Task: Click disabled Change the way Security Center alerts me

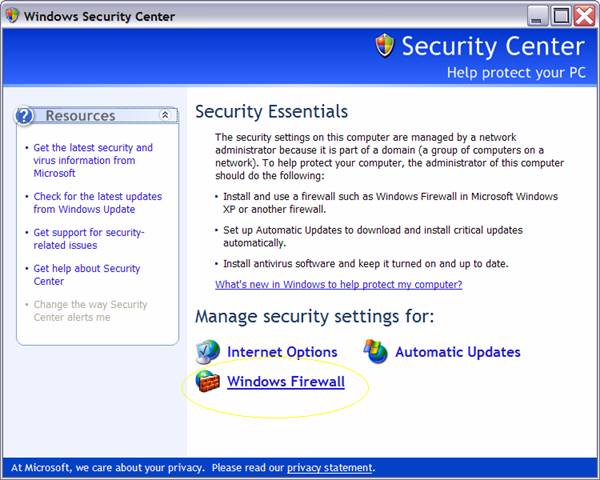Action: pos(90,311)
